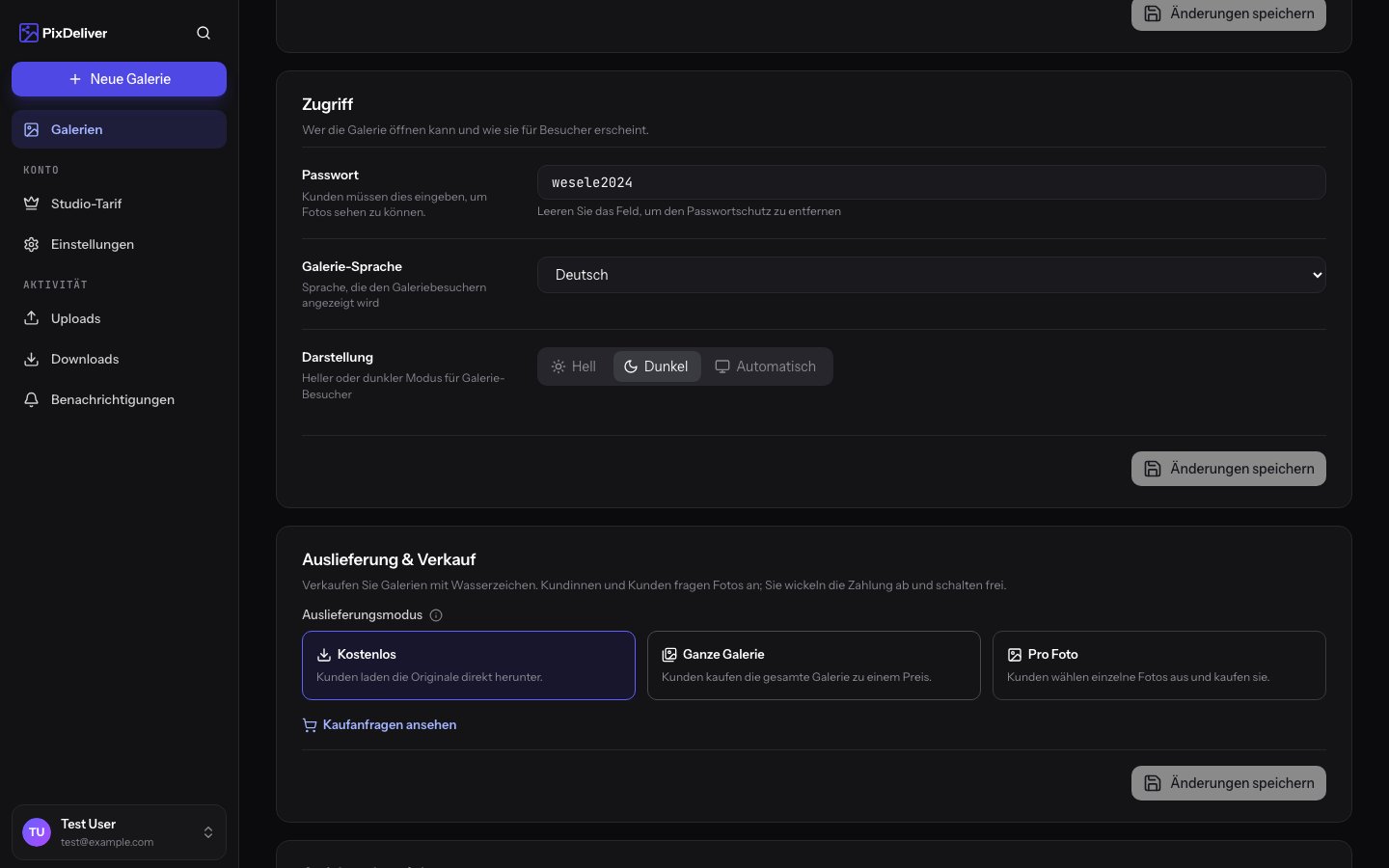Click the gear icon beside Einstellungen
The width and height of the screenshot is (1389, 868).
(32, 244)
